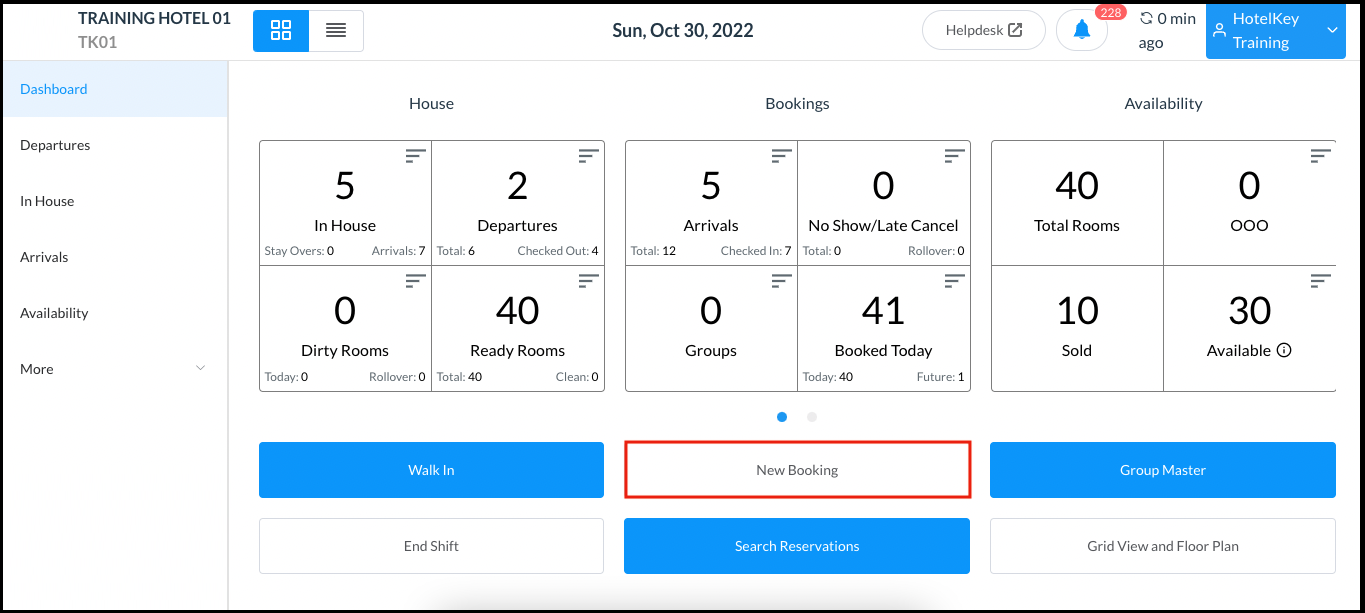The width and height of the screenshot is (1365, 613).
Task: Select Departures in the sidebar
Action: 55,145
